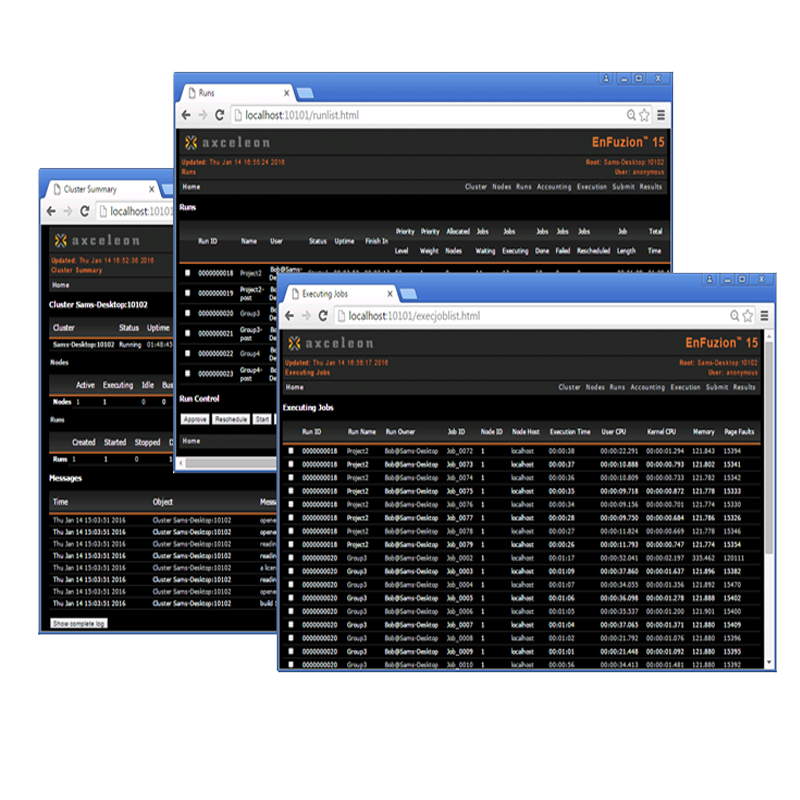Open Accounting in Executing Jobs navigation
The width and height of the screenshot is (800, 800).
647,387
